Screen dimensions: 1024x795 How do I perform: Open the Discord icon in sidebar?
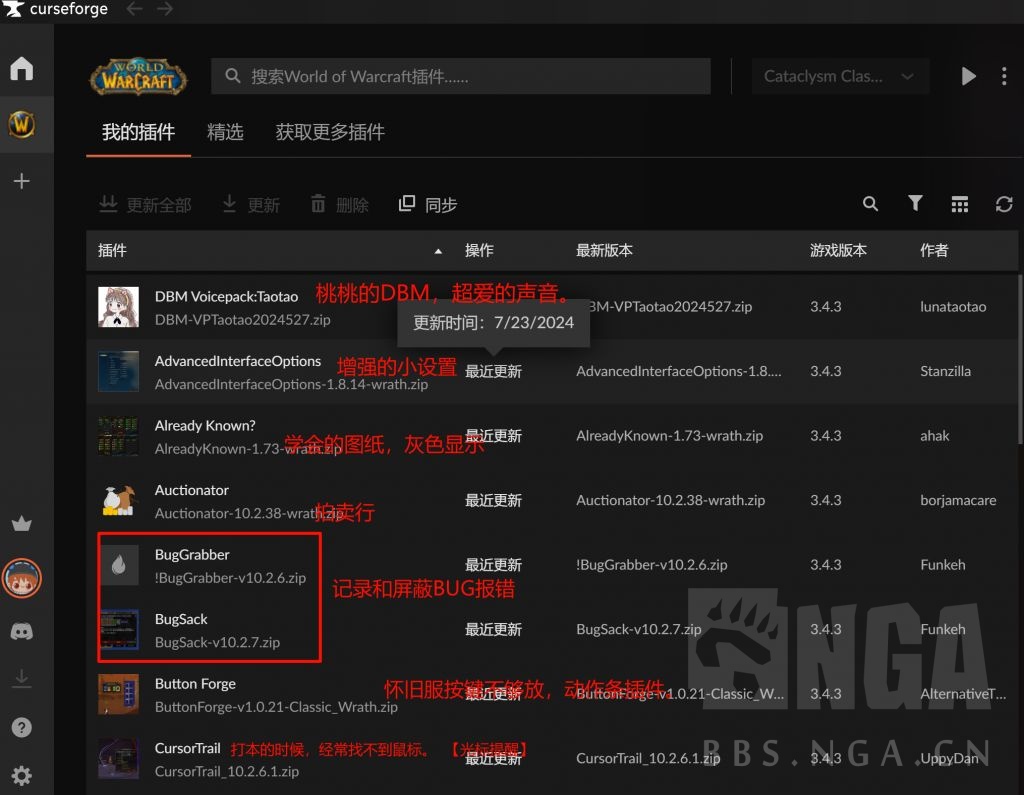click(22, 631)
